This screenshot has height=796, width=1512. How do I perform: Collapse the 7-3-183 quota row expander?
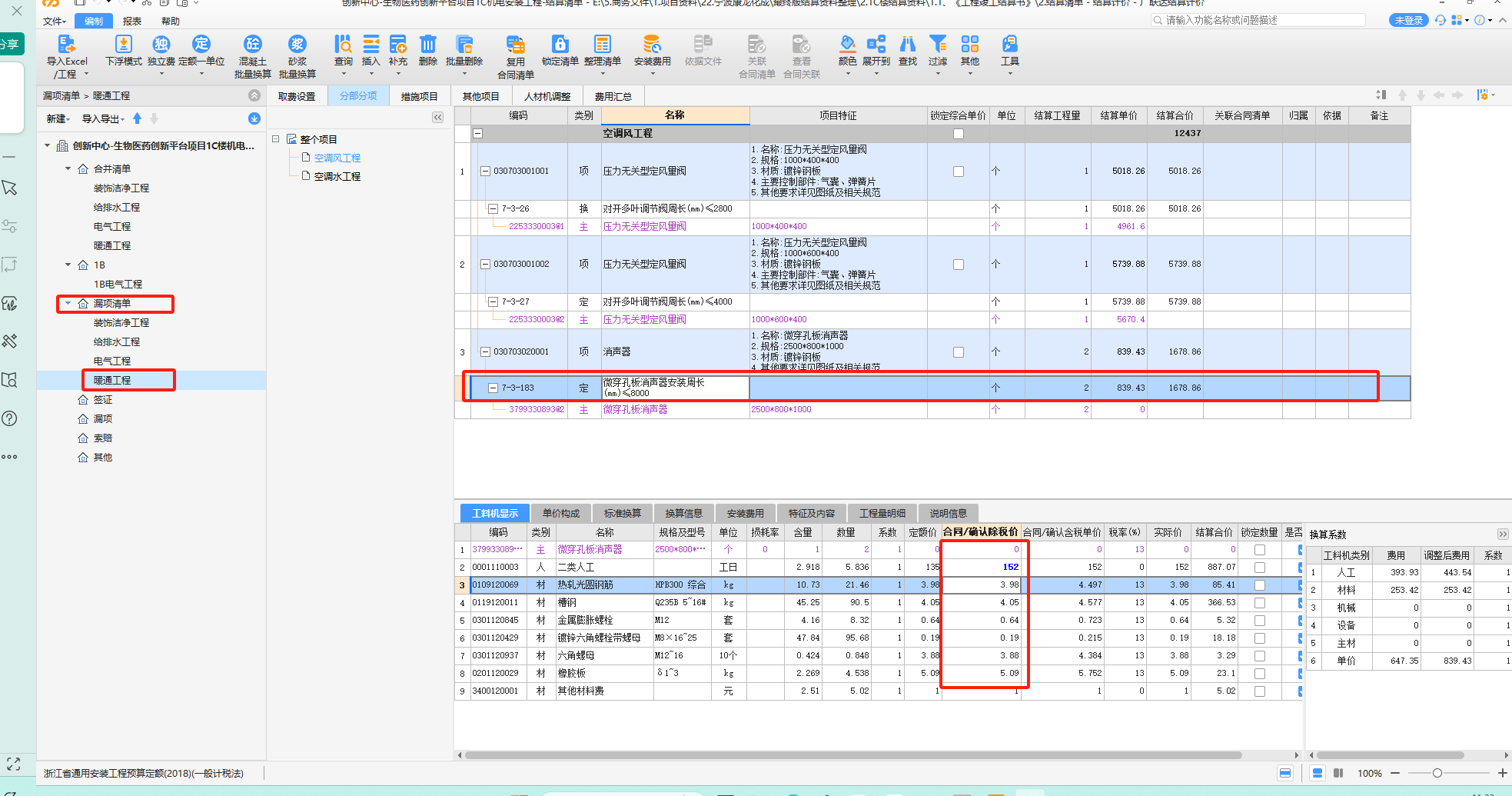tap(493, 388)
